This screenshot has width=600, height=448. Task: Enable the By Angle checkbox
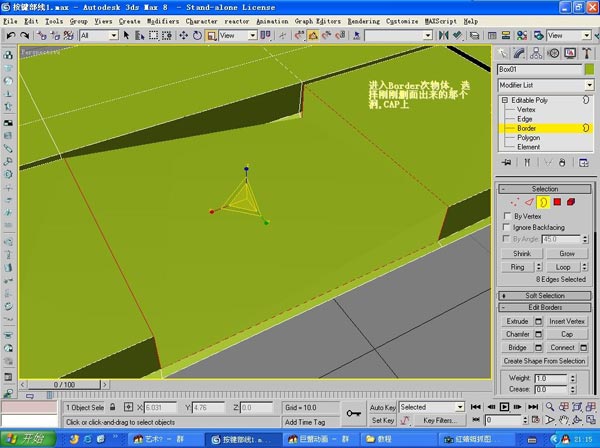[x=507, y=239]
